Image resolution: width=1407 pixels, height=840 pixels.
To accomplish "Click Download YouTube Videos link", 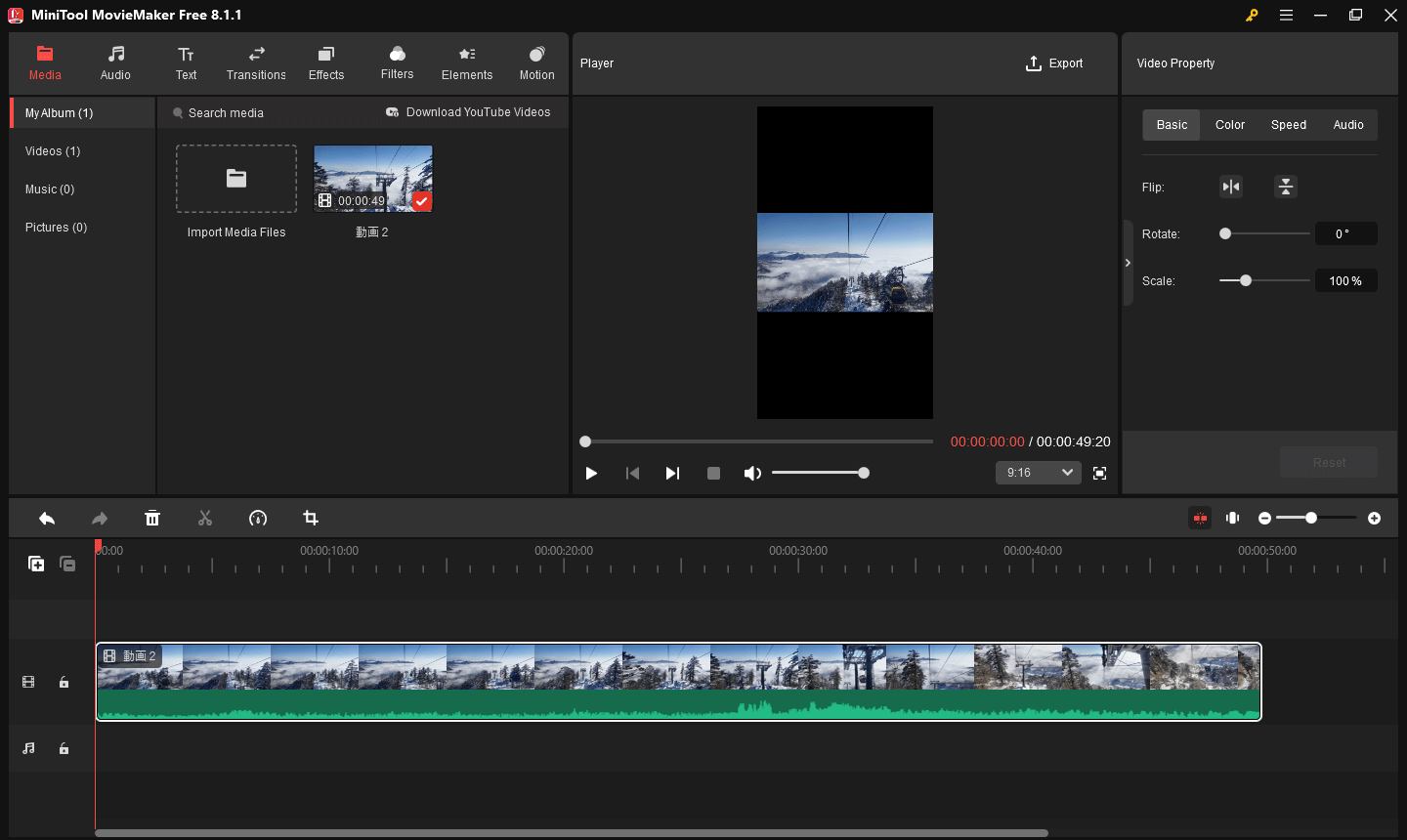I will 468,112.
